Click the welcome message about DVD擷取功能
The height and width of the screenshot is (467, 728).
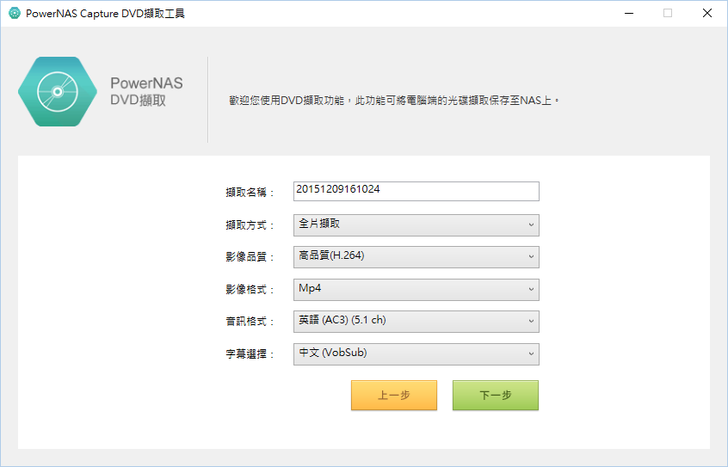[393, 100]
